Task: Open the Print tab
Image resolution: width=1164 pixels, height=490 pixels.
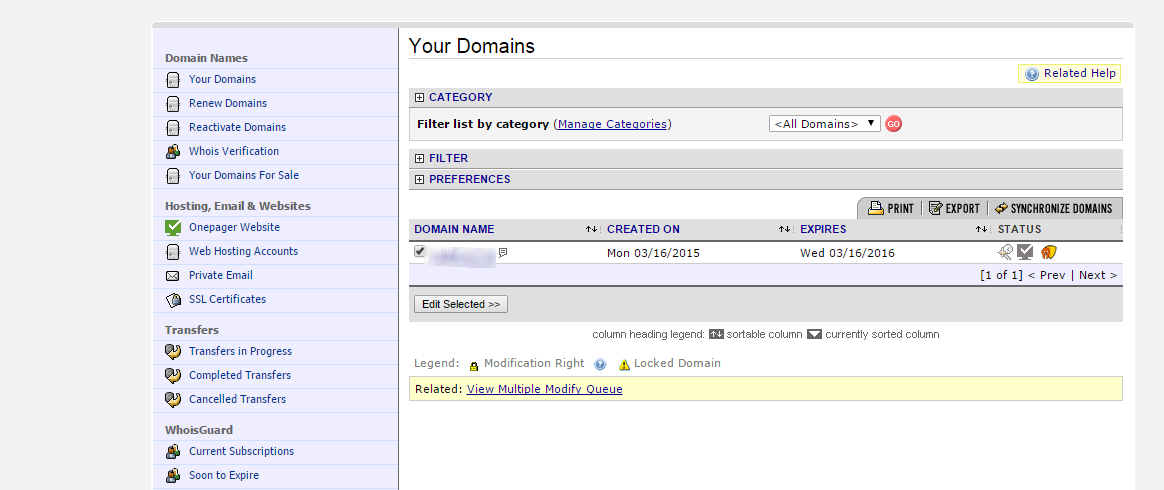Action: pyautogui.click(x=890, y=208)
